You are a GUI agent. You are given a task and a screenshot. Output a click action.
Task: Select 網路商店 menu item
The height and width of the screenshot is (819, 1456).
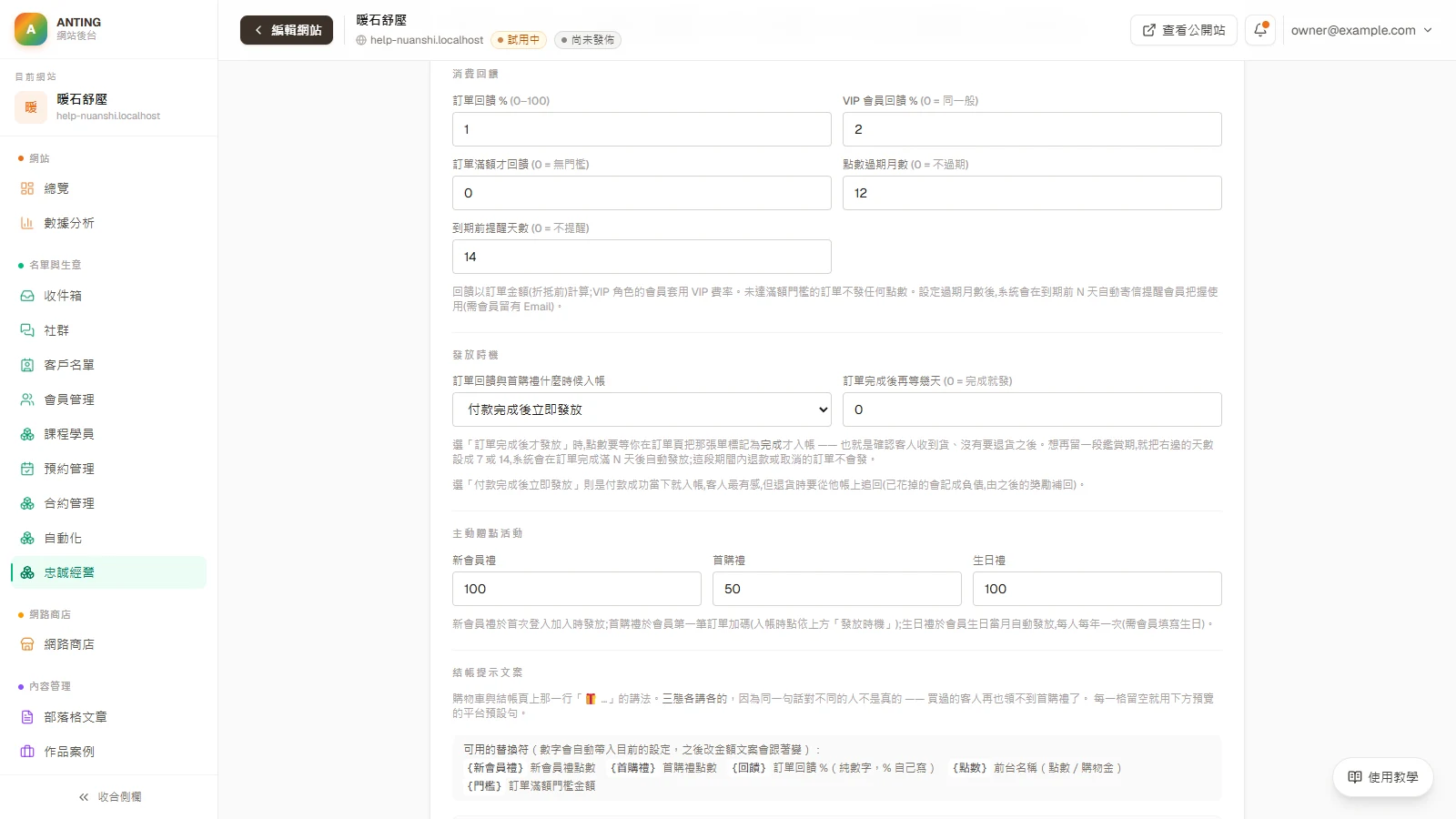(109, 644)
